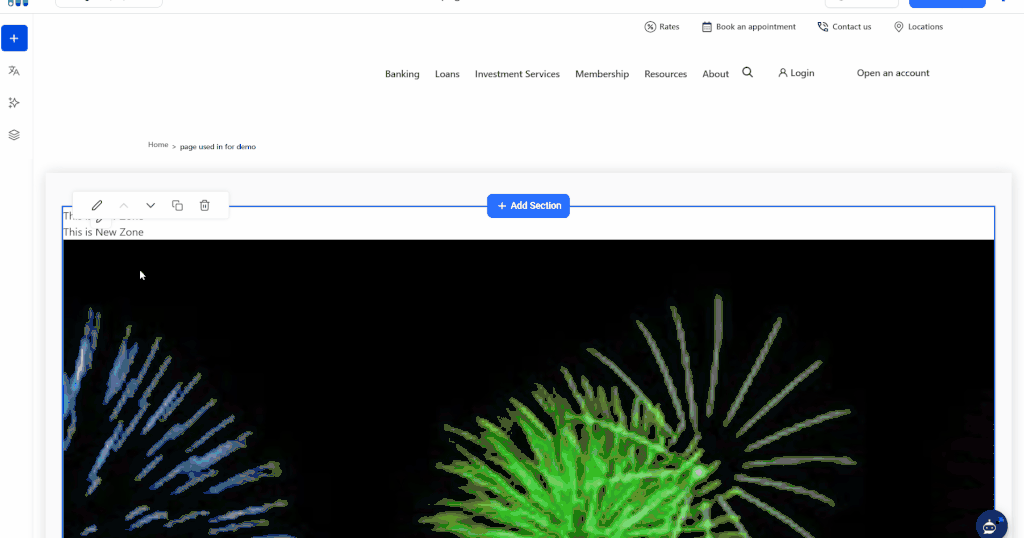
Task: Go to Rates link
Action: click(669, 27)
